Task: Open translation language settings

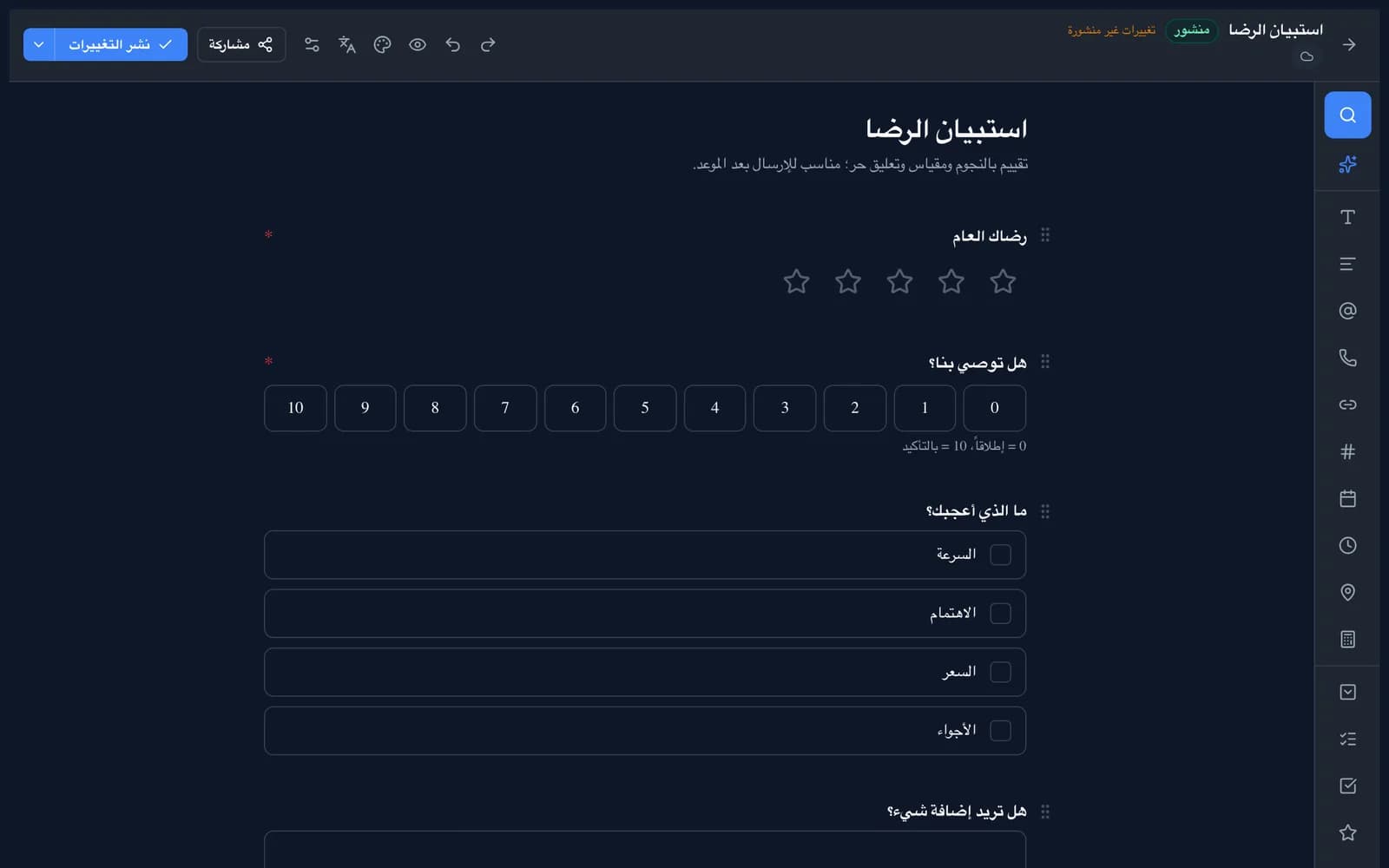Action: coord(347,44)
